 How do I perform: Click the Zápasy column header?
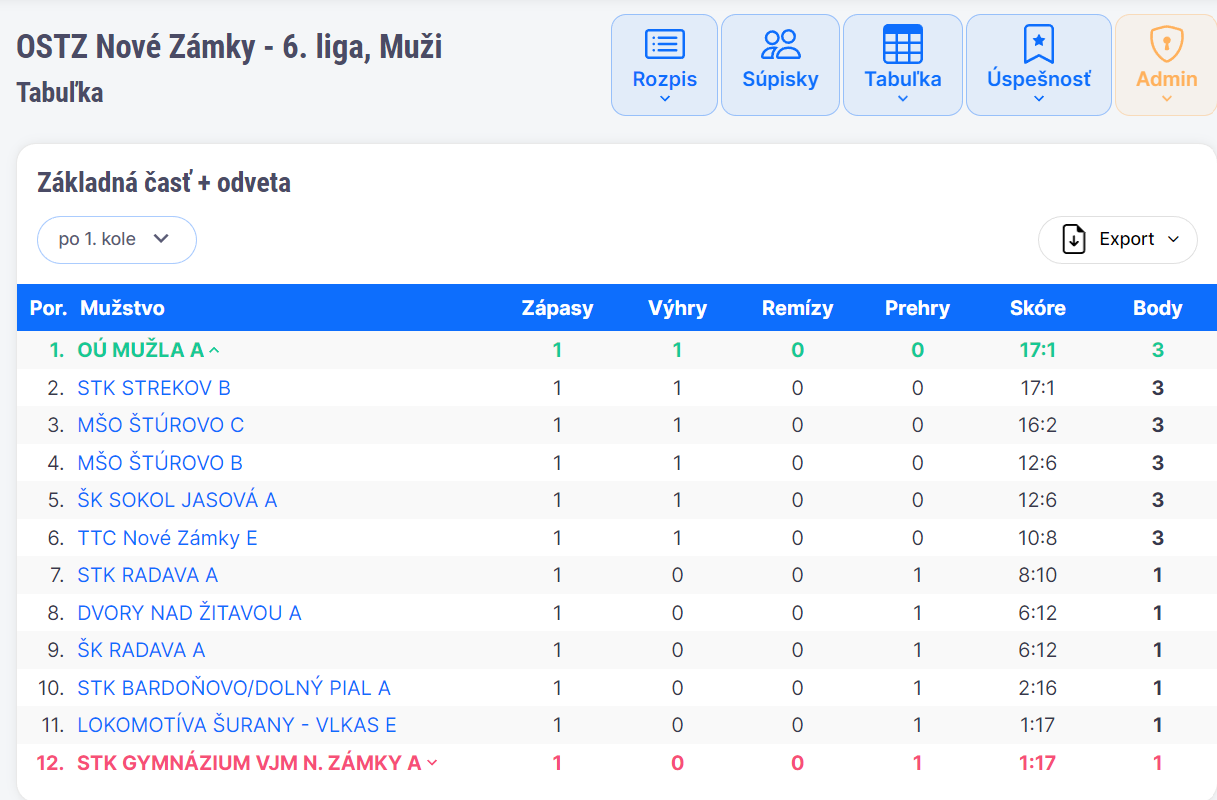(558, 308)
